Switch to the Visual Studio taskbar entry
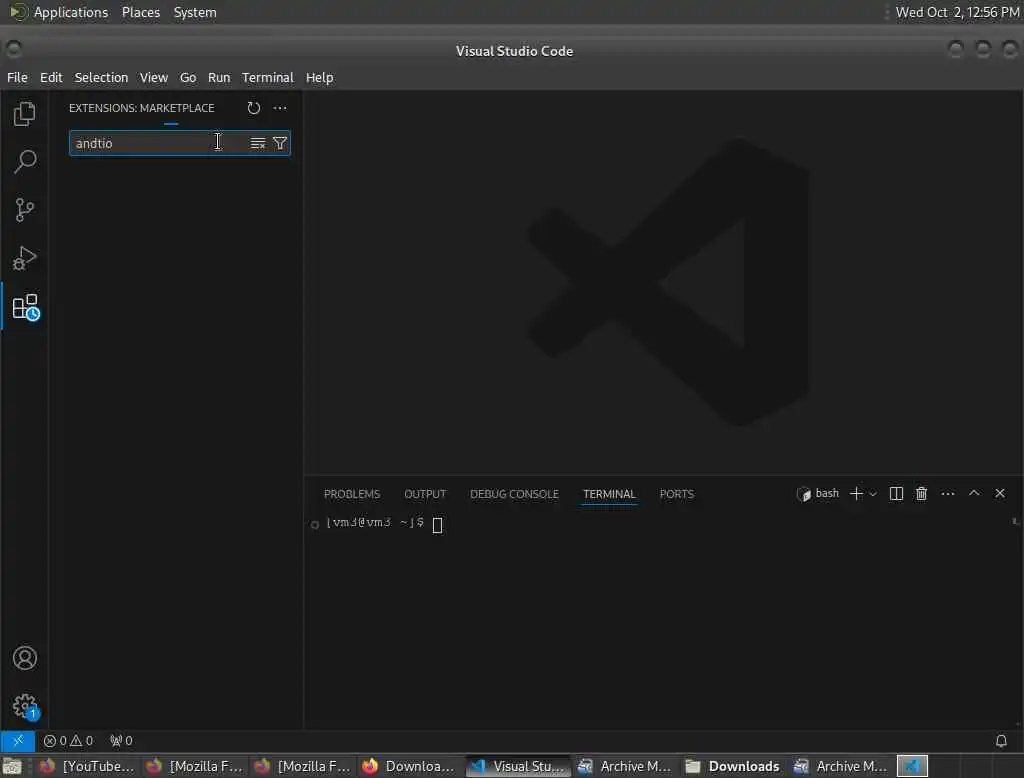 (x=518, y=766)
